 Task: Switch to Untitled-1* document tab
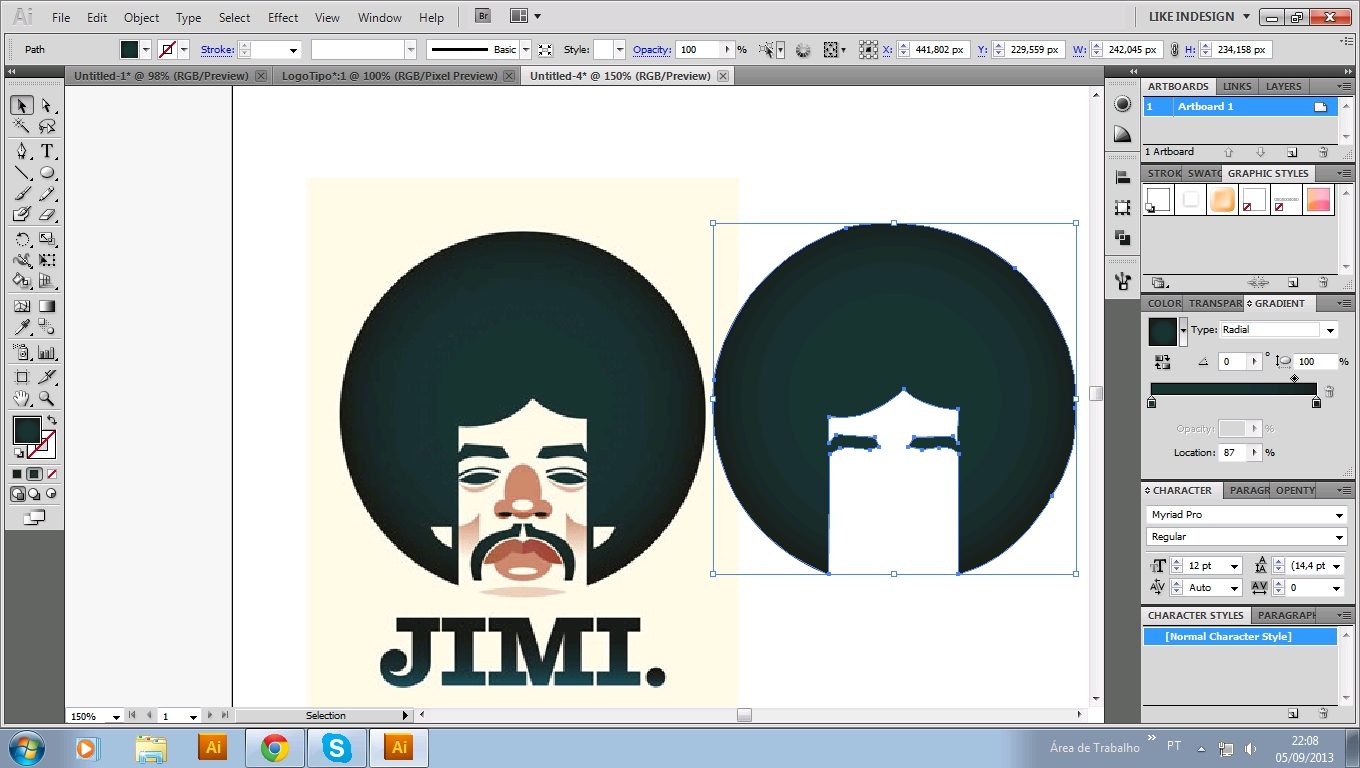pyautogui.click(x=160, y=76)
